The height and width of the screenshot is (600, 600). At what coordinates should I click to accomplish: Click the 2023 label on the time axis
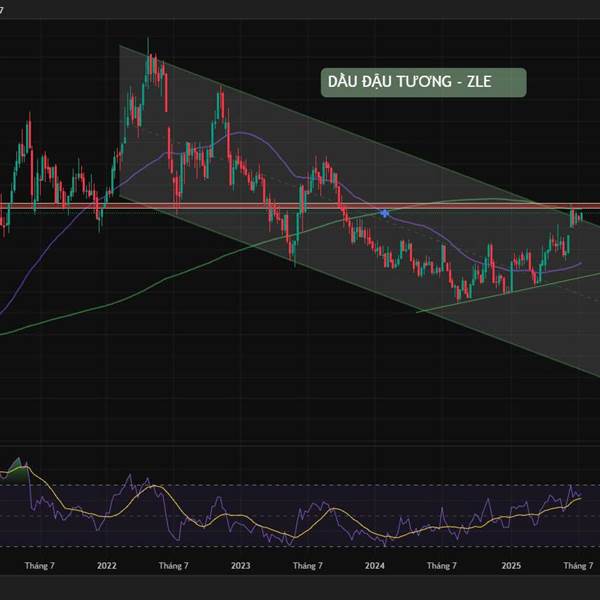[240, 566]
